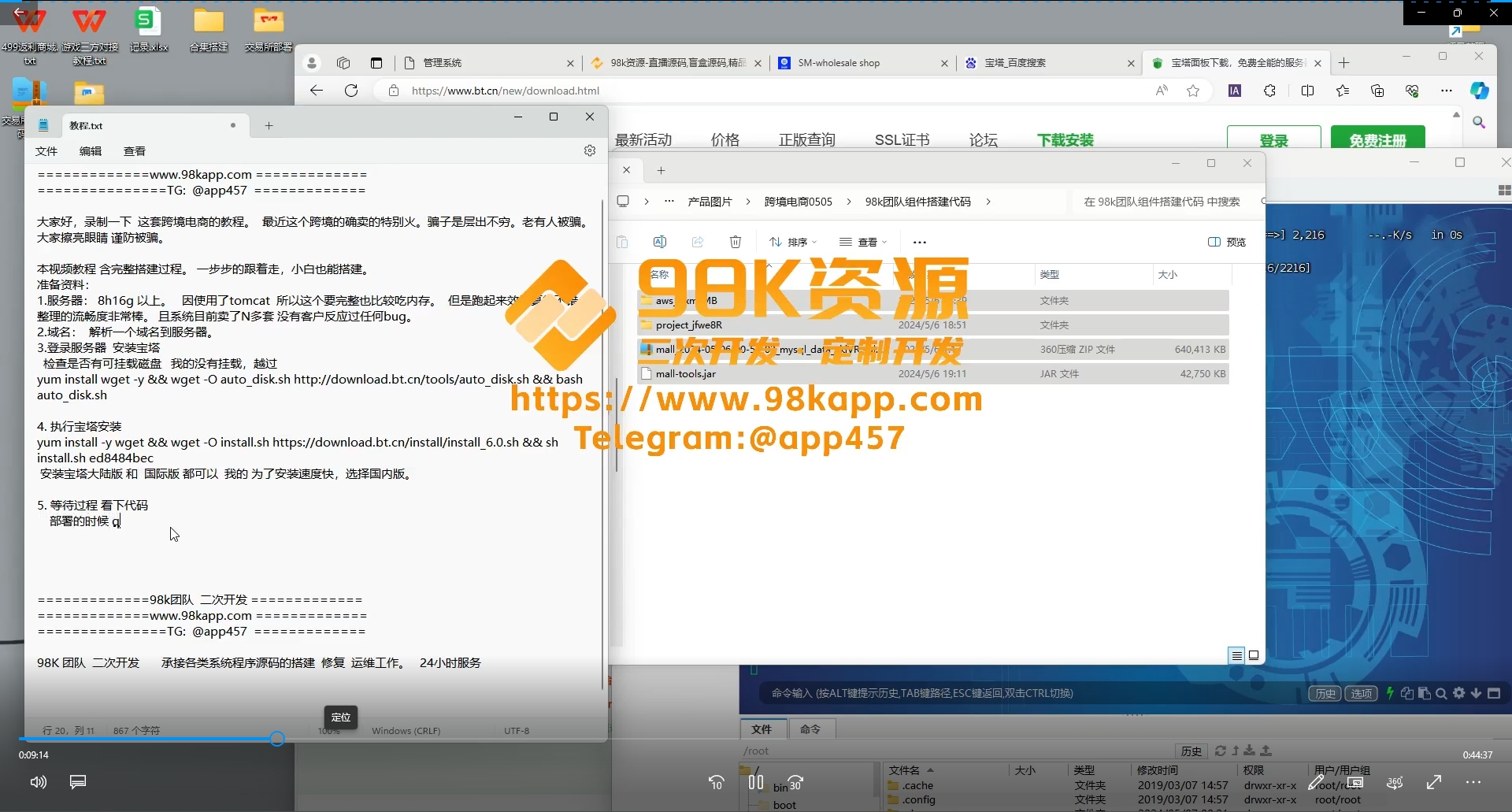The image size is (1512, 812).
Task: Show hidden breadcrumb folders via the ellipsis
Action: point(669,202)
